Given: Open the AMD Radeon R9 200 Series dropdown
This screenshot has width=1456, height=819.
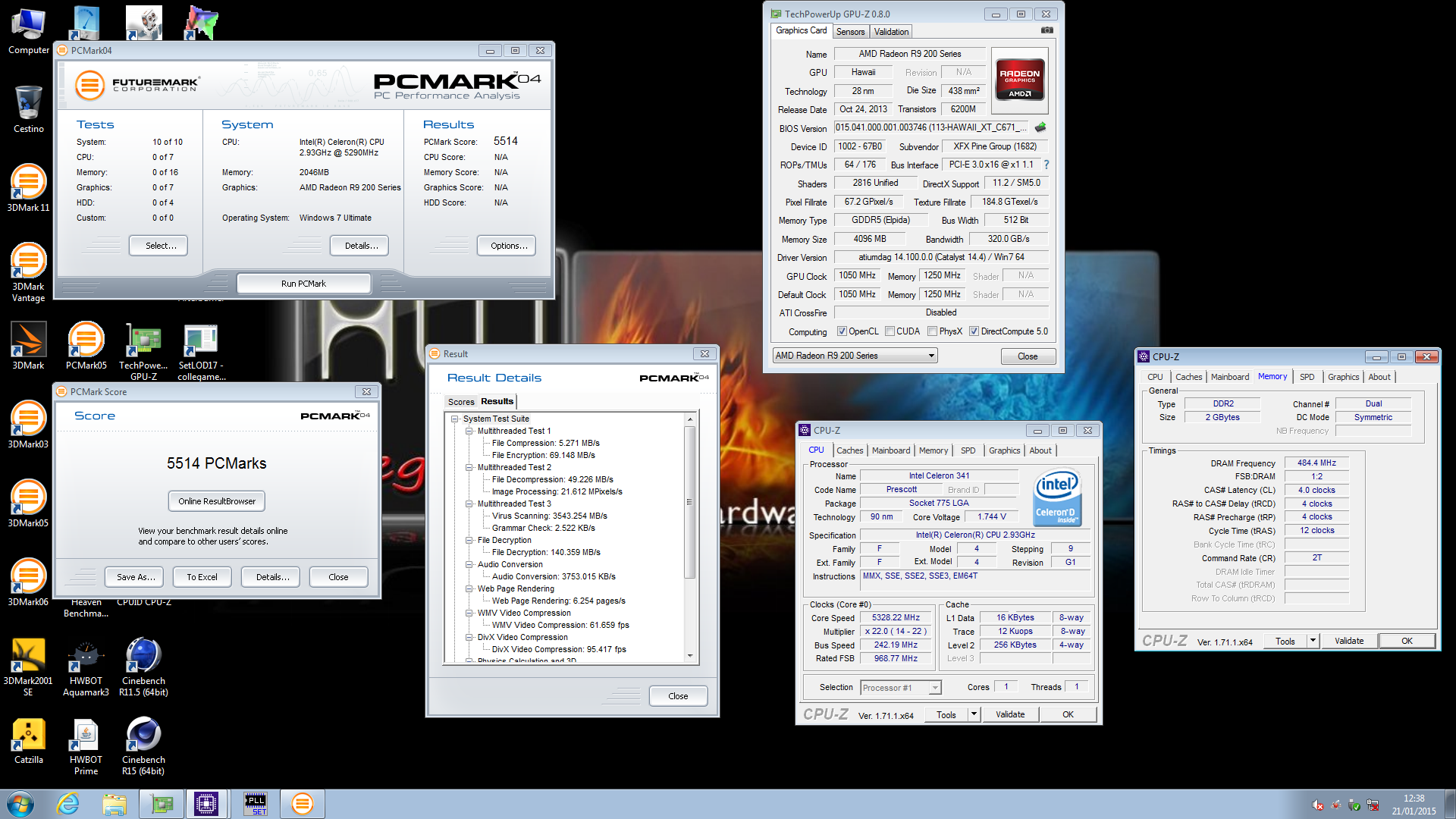Looking at the screenshot, I should click(x=855, y=356).
